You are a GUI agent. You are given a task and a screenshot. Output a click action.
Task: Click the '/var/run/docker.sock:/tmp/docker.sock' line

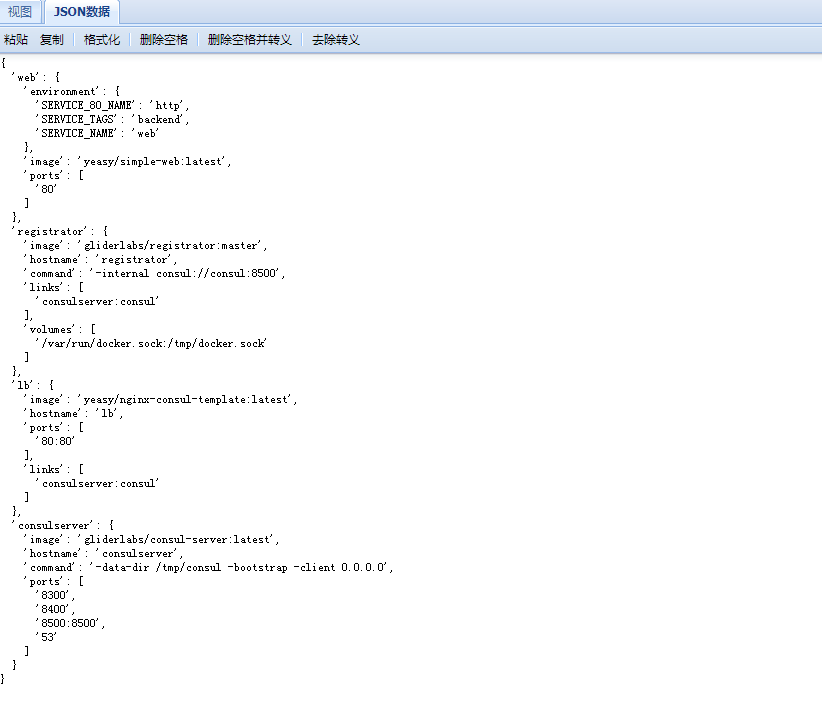(151, 343)
